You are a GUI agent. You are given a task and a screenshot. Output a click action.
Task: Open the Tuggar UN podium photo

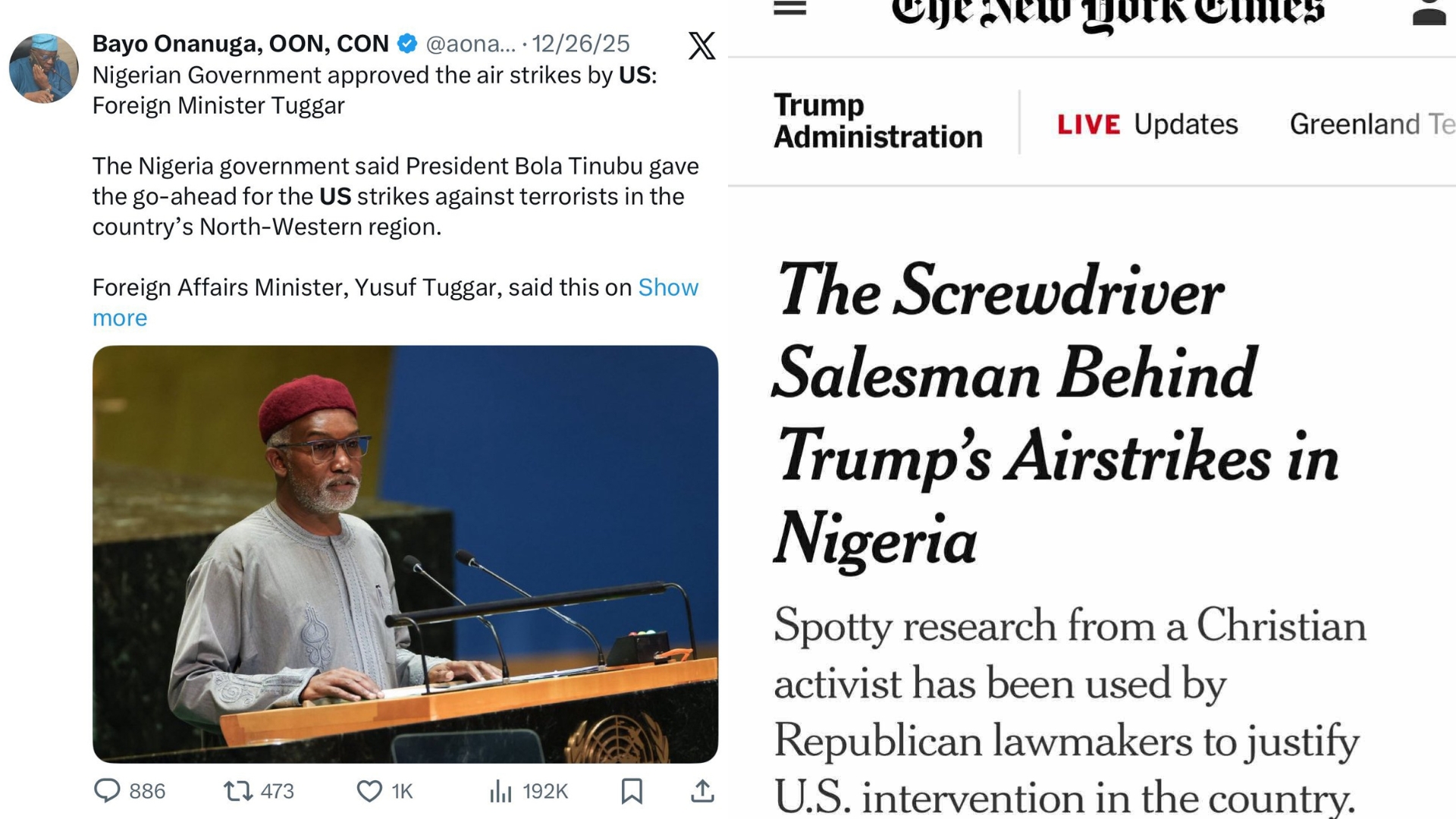pyautogui.click(x=405, y=554)
